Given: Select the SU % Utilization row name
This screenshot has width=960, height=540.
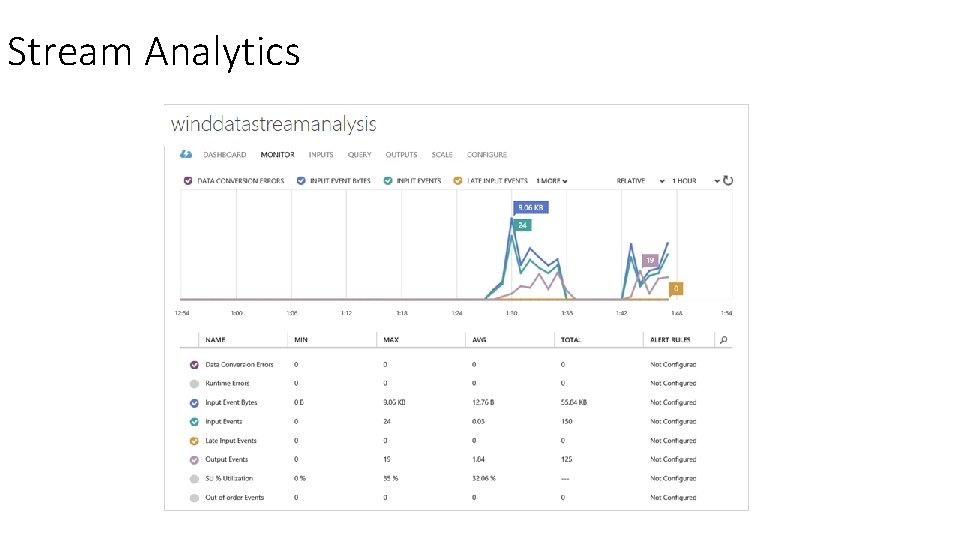Looking at the screenshot, I should (229, 478).
